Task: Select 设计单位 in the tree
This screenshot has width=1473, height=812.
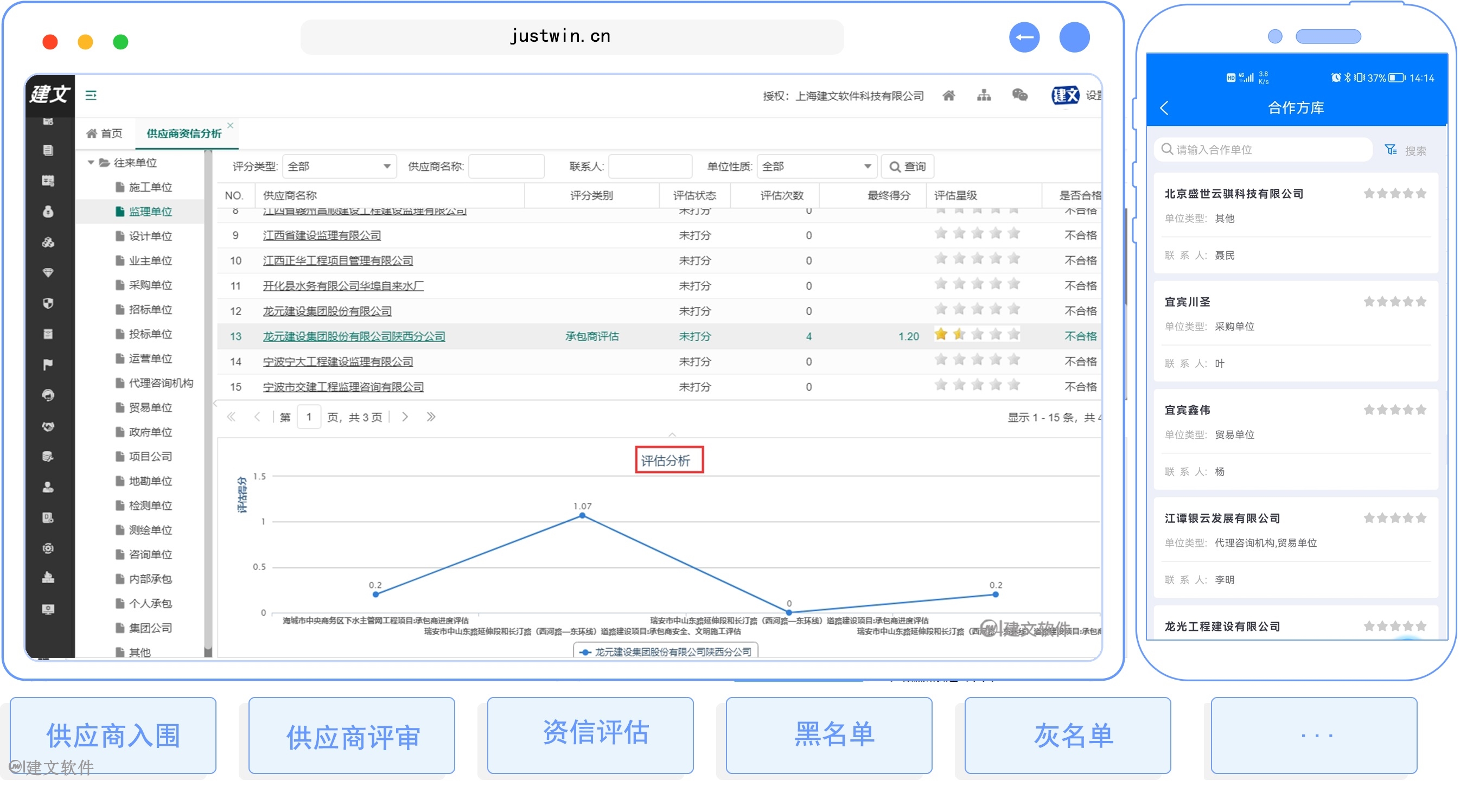Action: pos(150,236)
